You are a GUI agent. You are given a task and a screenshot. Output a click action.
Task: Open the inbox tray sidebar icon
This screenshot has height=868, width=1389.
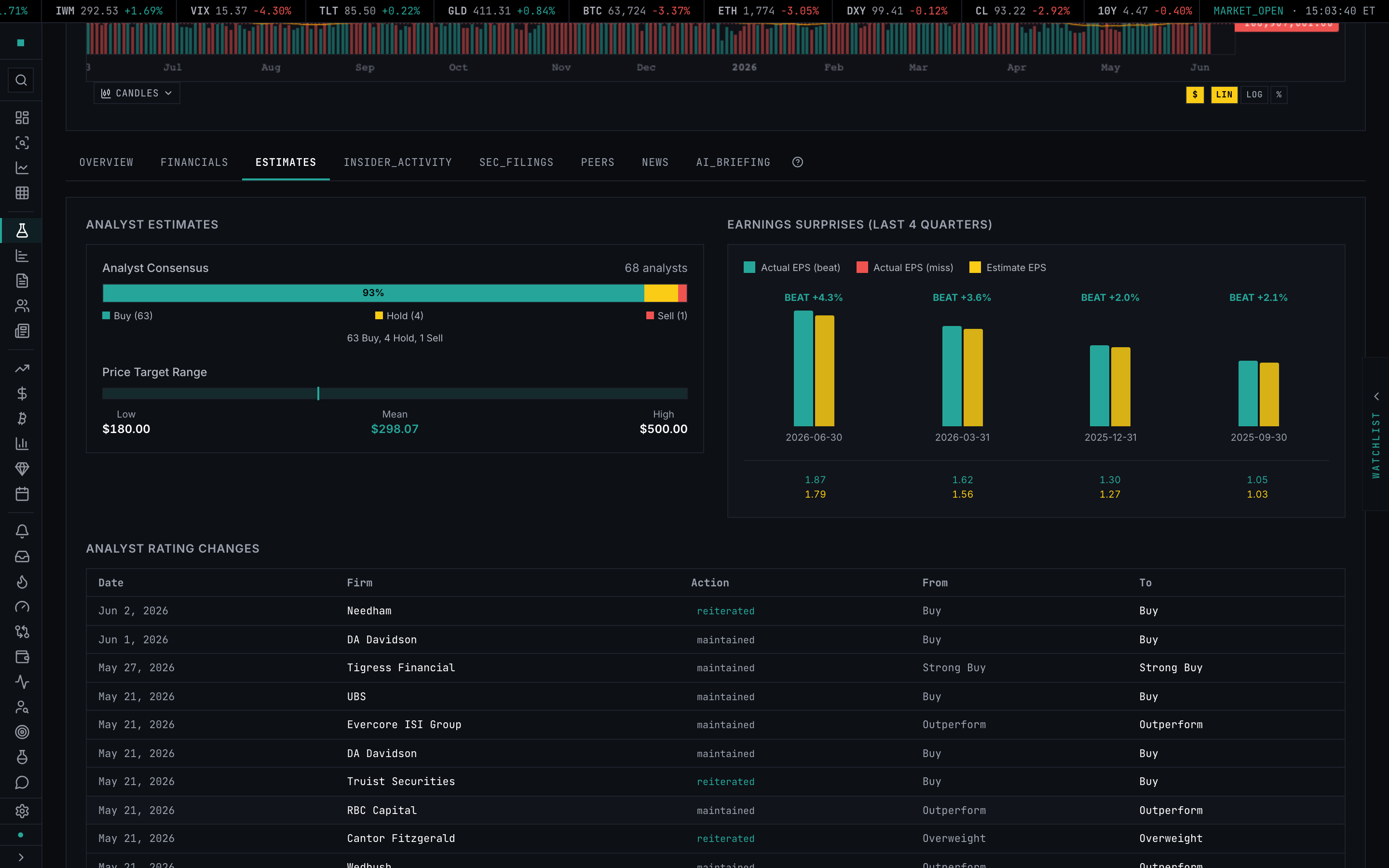[22, 557]
